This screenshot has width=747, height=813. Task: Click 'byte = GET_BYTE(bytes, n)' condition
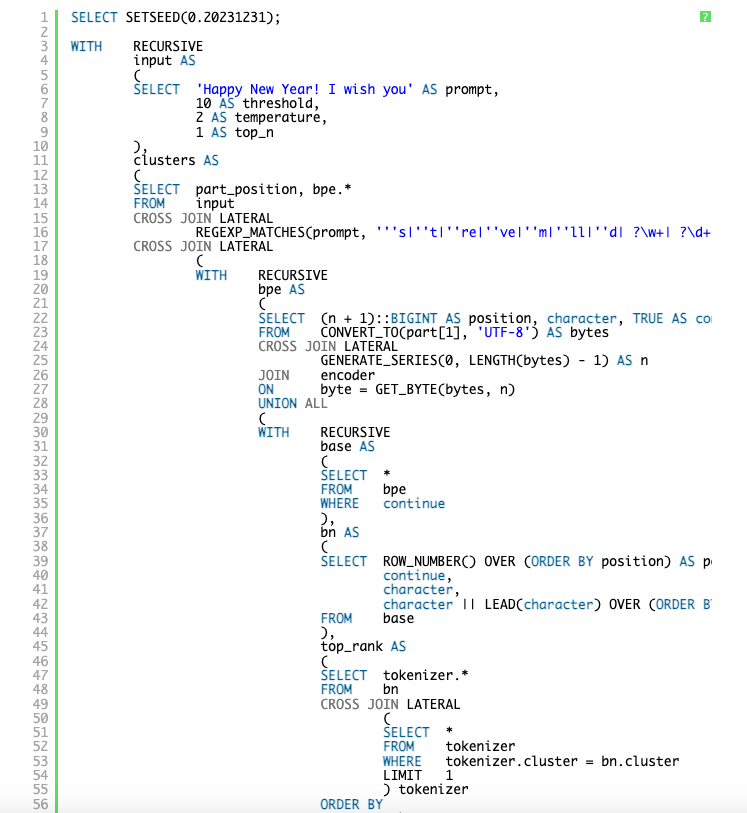(x=418, y=389)
